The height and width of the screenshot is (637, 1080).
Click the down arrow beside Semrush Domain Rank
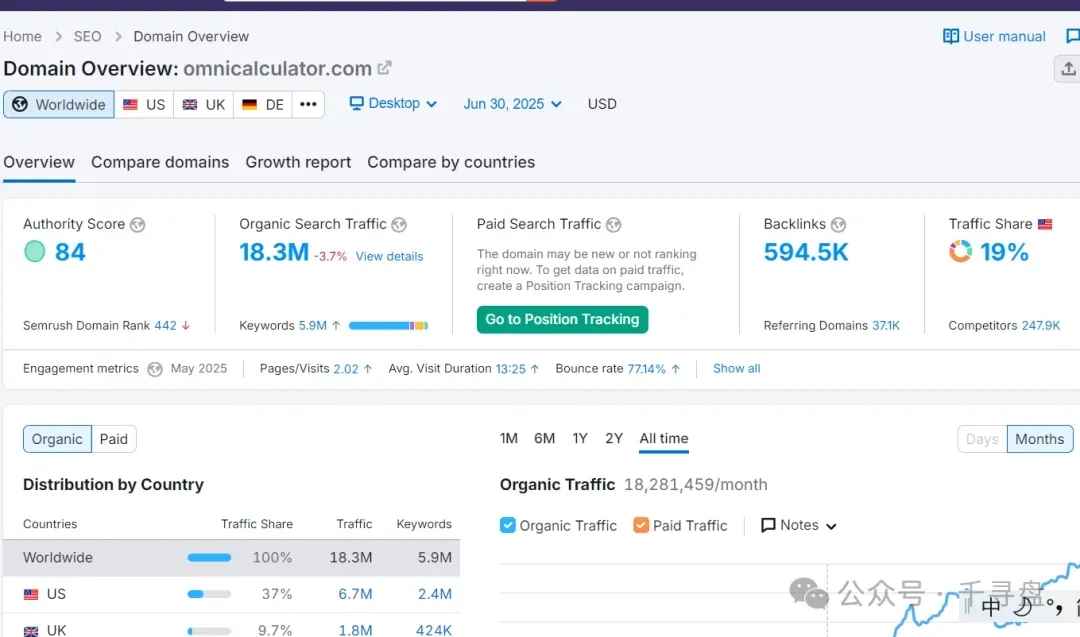point(186,326)
